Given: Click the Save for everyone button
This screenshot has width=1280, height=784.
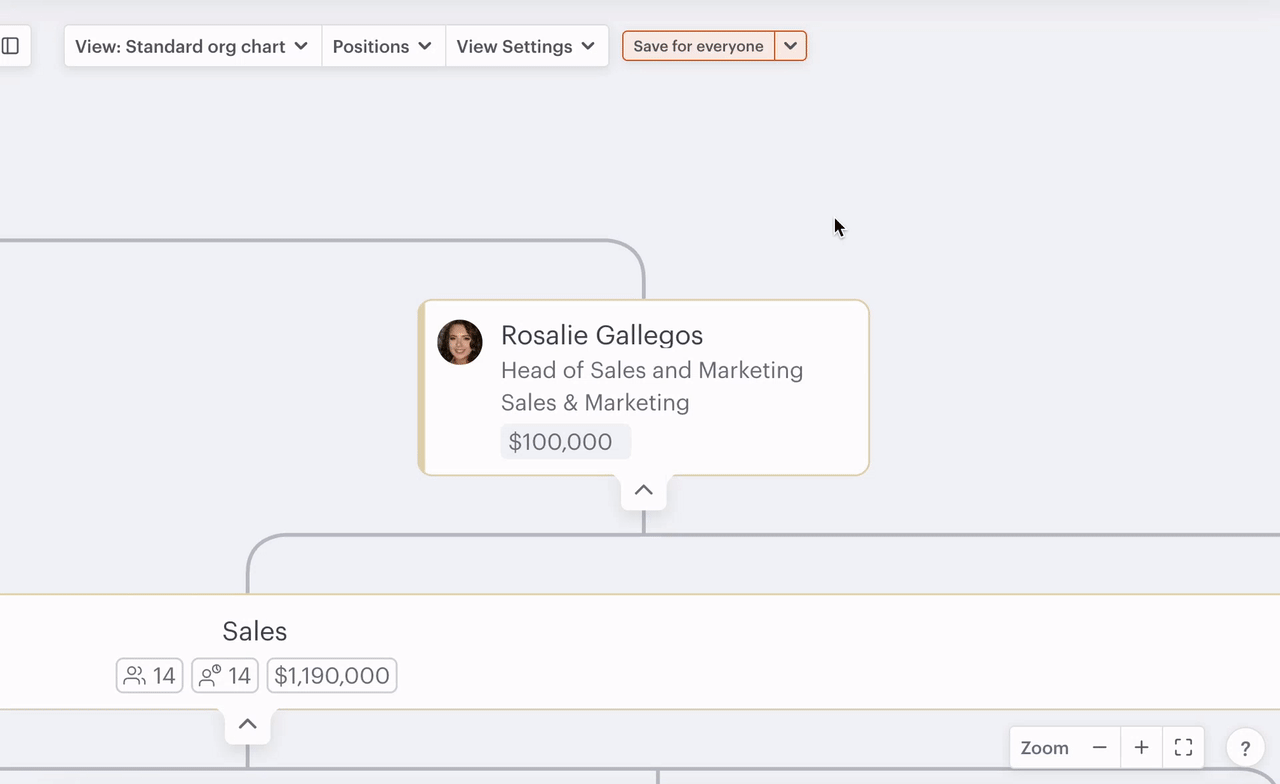Looking at the screenshot, I should [697, 45].
